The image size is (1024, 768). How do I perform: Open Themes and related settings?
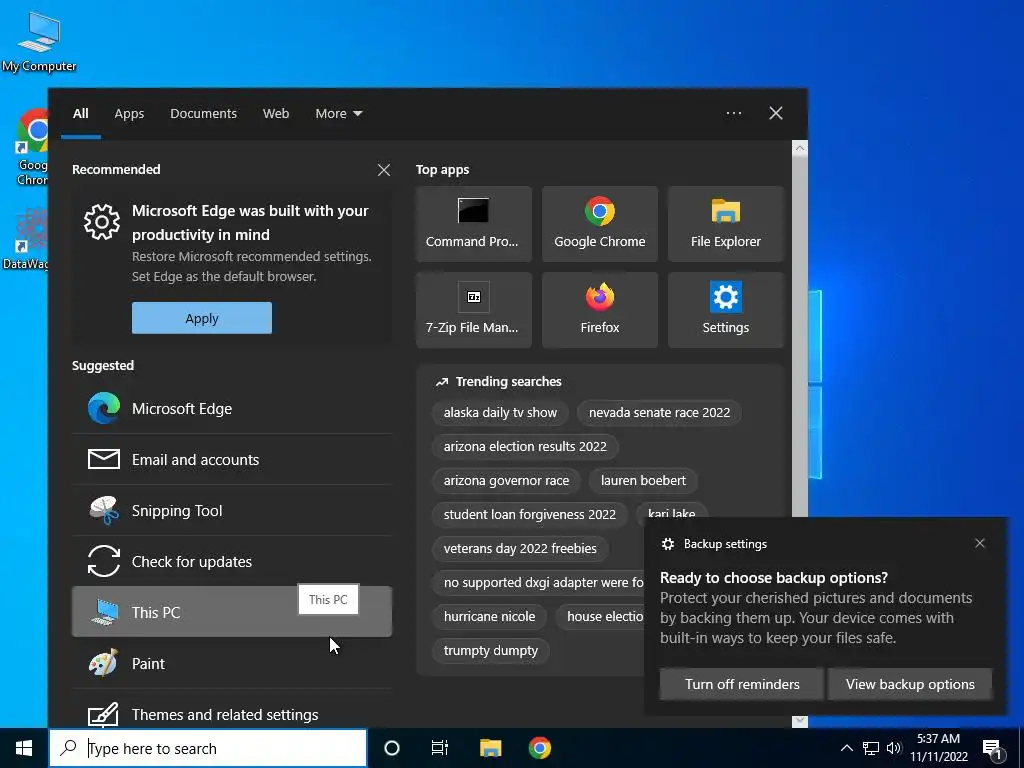tap(232, 714)
